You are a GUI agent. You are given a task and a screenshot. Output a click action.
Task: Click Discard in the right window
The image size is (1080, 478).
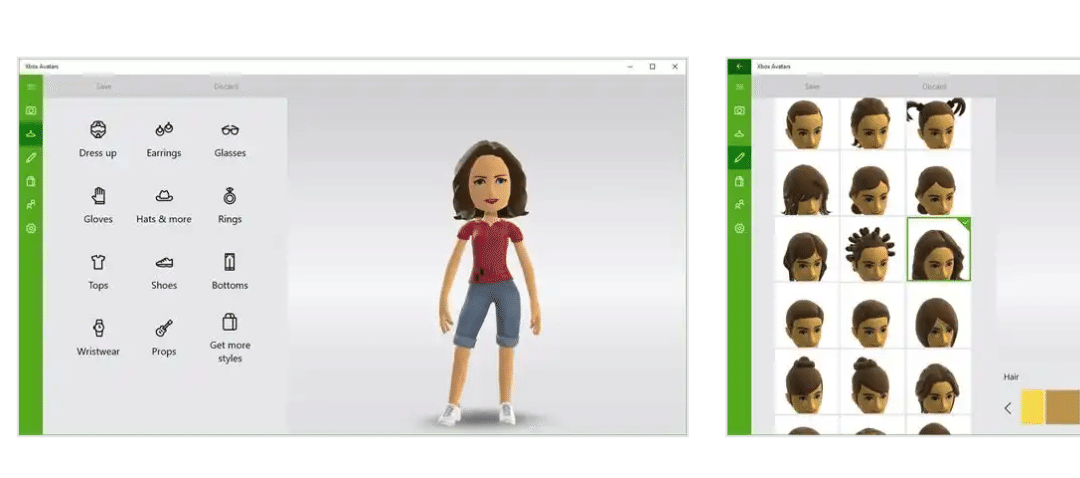click(935, 87)
